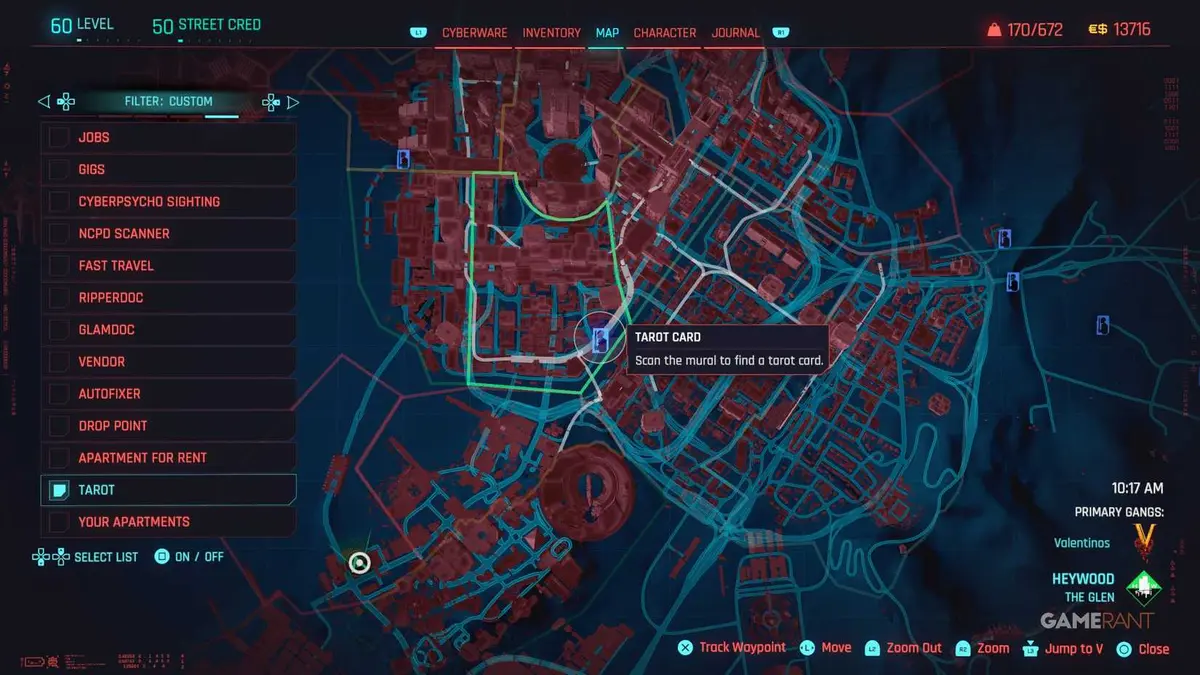Click the eurodollar currency symbol beside 13716
The width and height of the screenshot is (1200, 675).
[x=1098, y=30]
